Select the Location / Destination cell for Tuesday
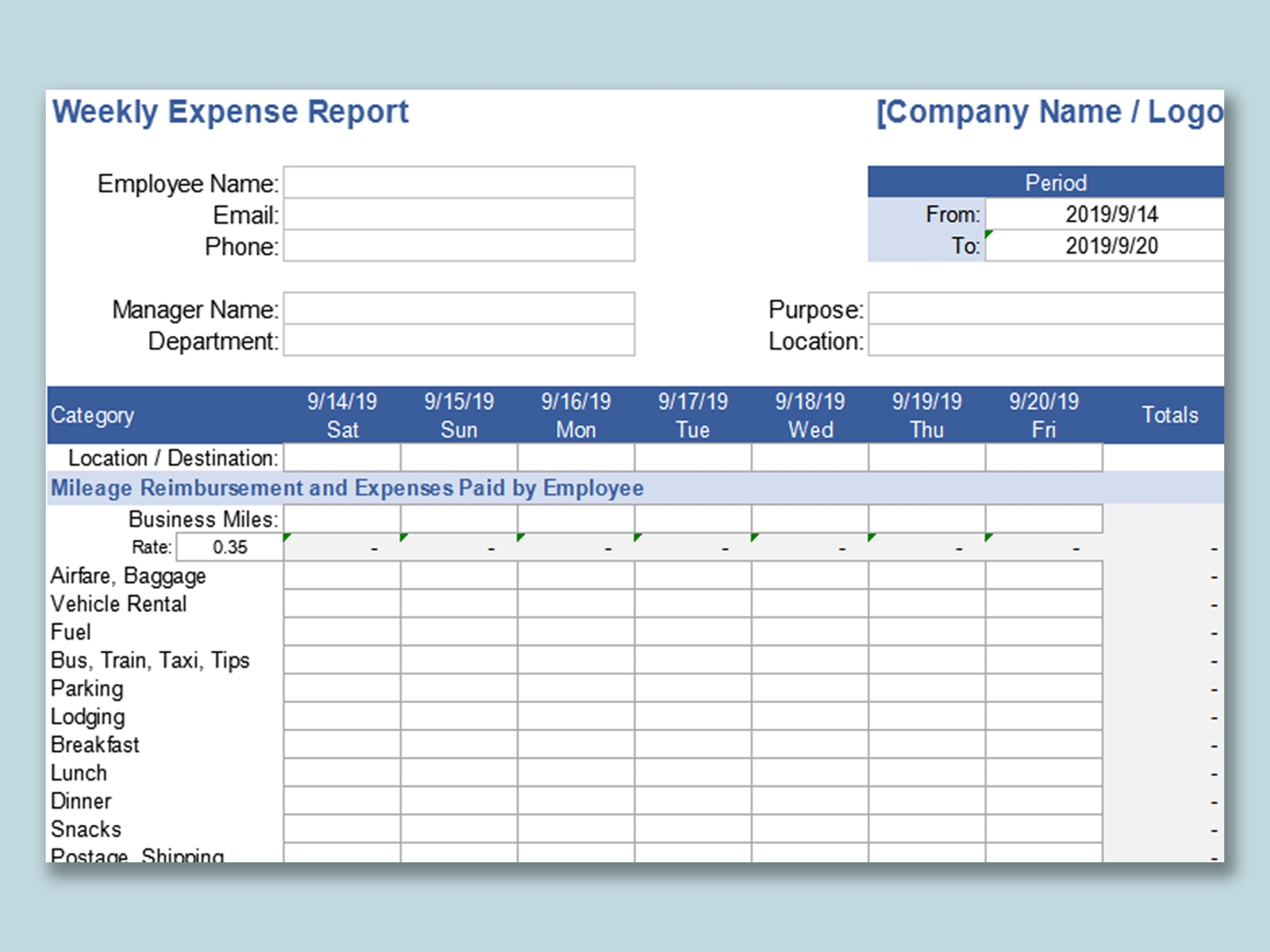Image resolution: width=1270 pixels, height=952 pixels. click(693, 458)
